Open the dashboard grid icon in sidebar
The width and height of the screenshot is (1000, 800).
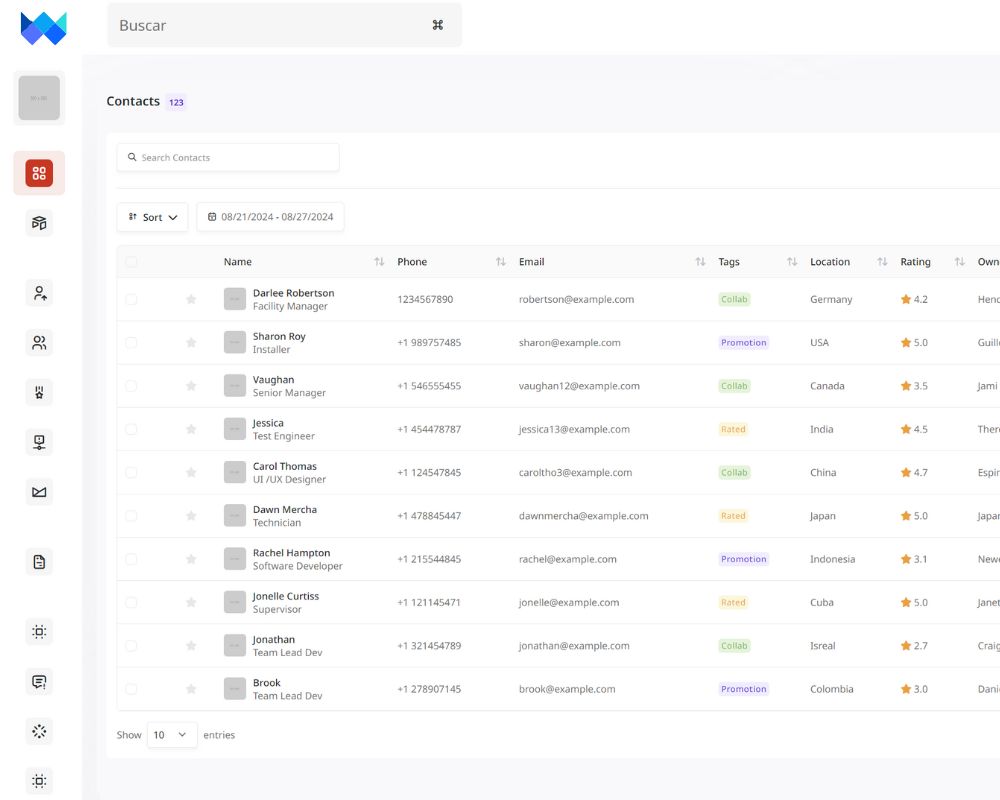coord(39,173)
